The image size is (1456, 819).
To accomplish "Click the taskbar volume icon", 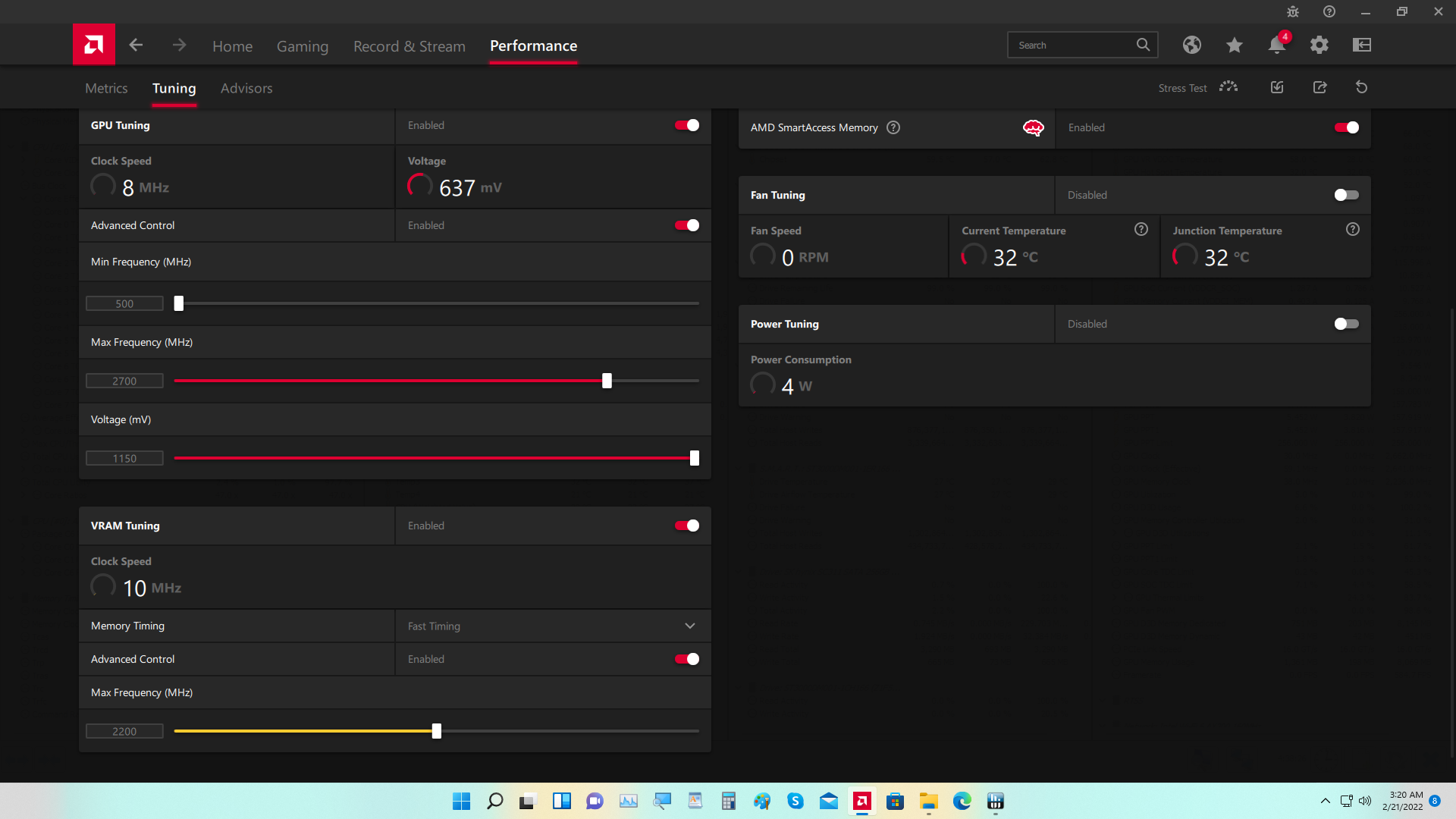I will [x=1365, y=801].
